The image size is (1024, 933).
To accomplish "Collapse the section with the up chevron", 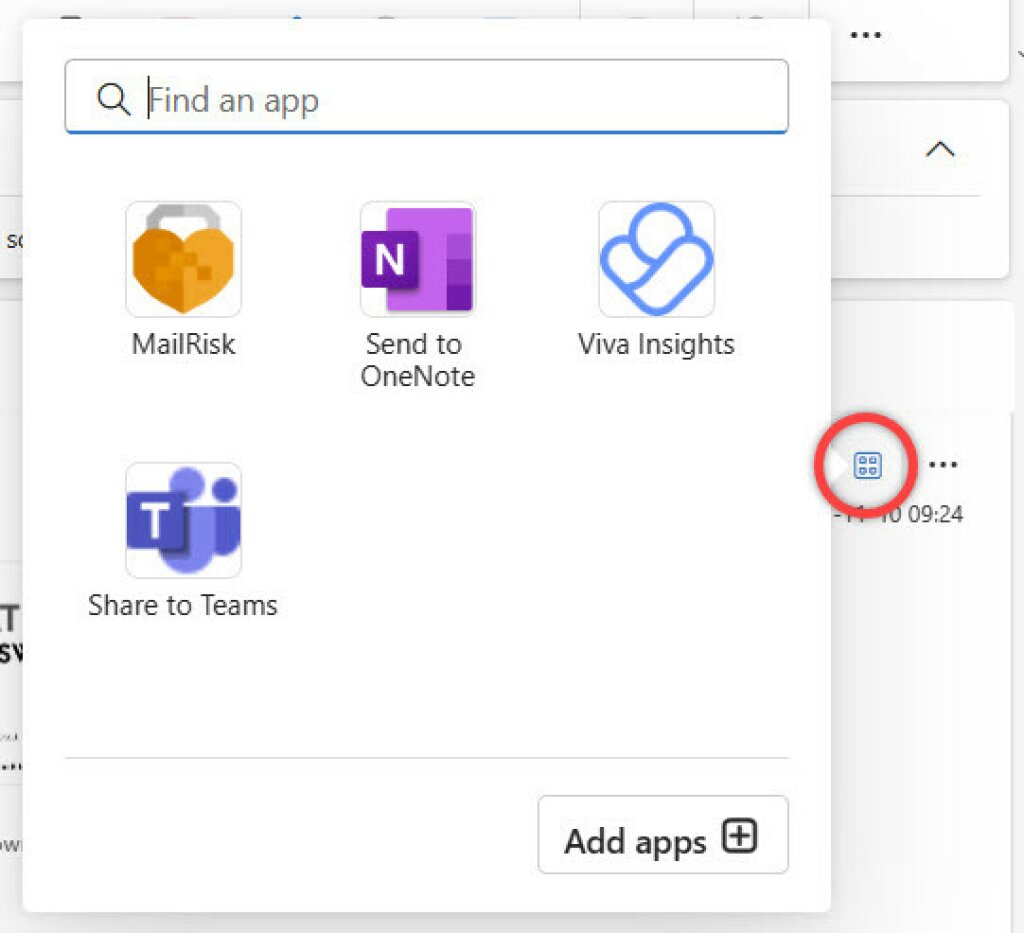I will 939,150.
